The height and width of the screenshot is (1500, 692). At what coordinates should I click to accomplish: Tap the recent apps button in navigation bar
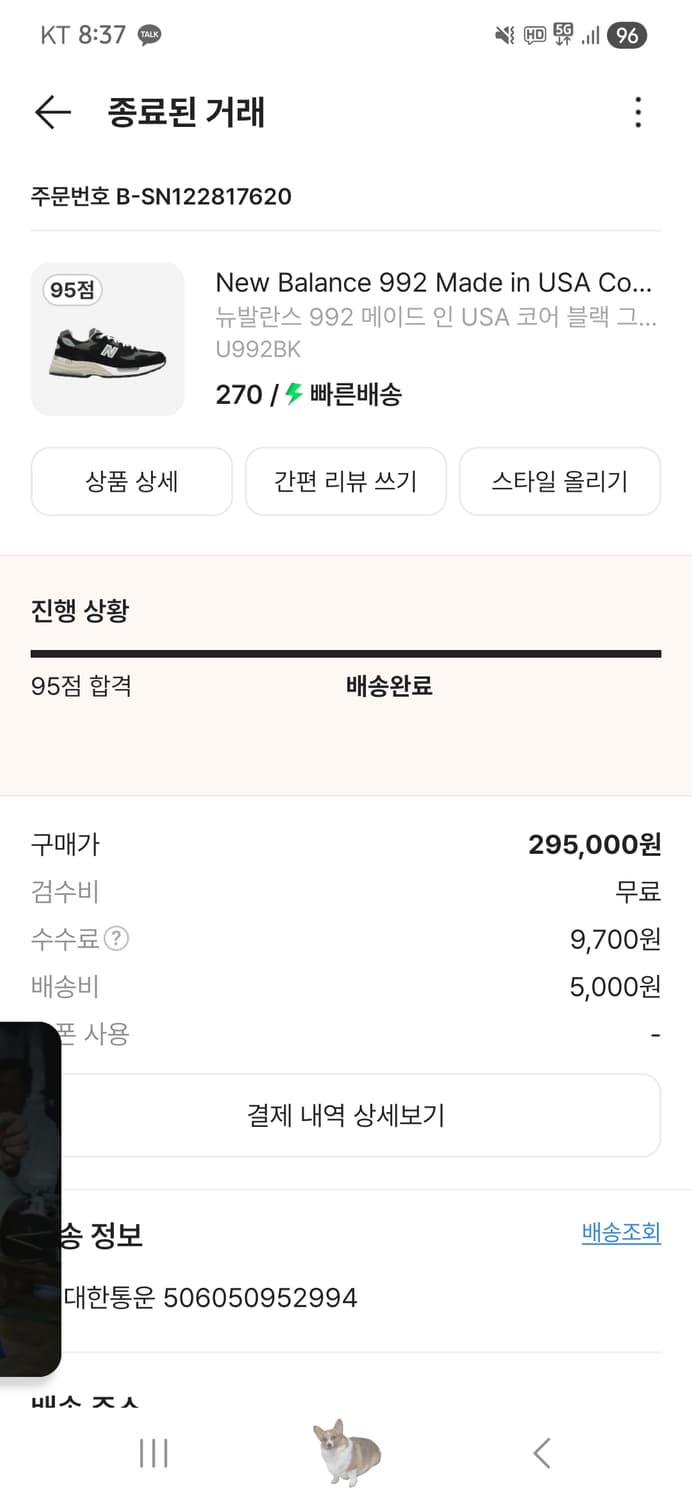[152, 1453]
